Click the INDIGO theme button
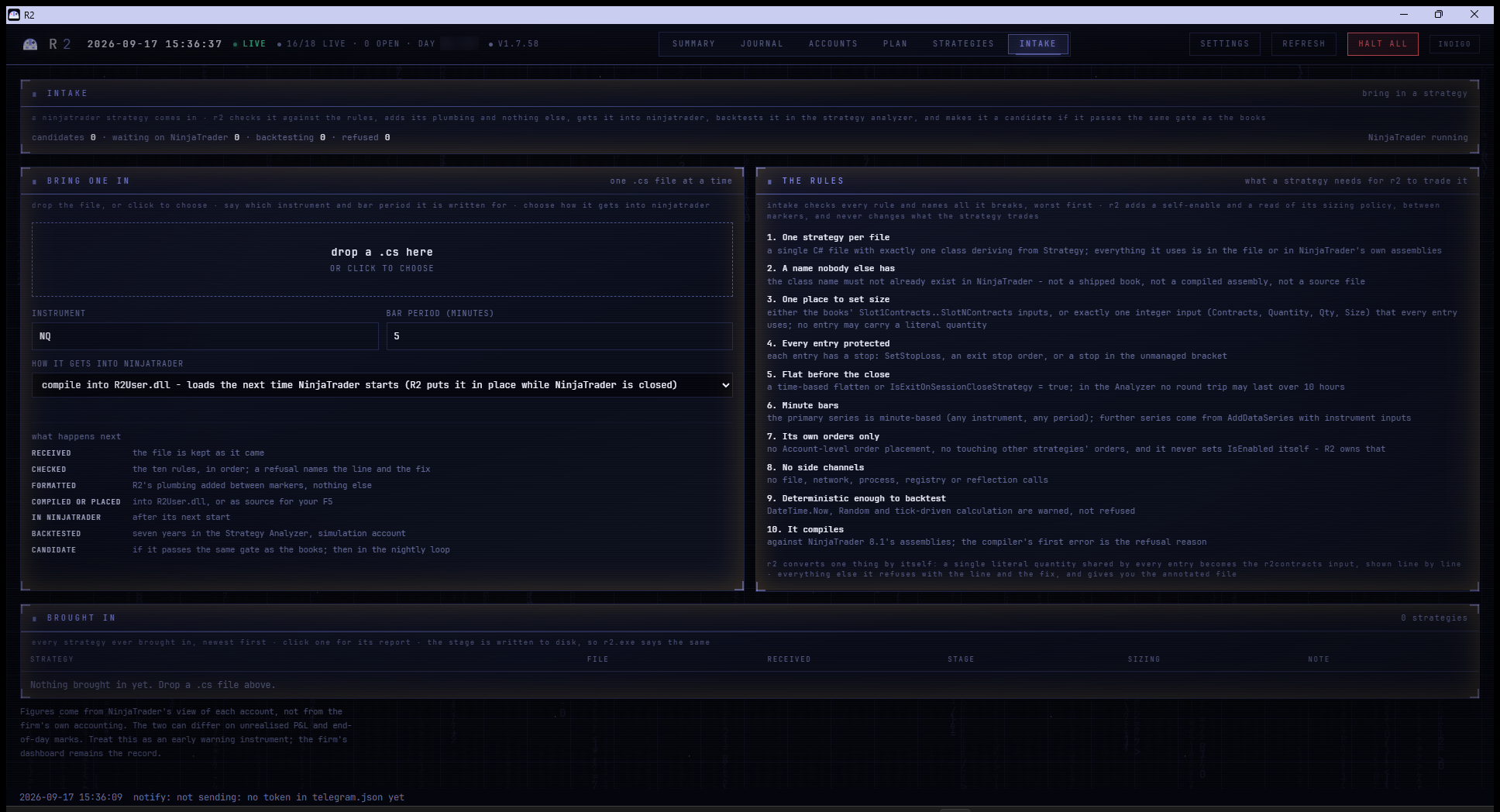 pos(1454,44)
